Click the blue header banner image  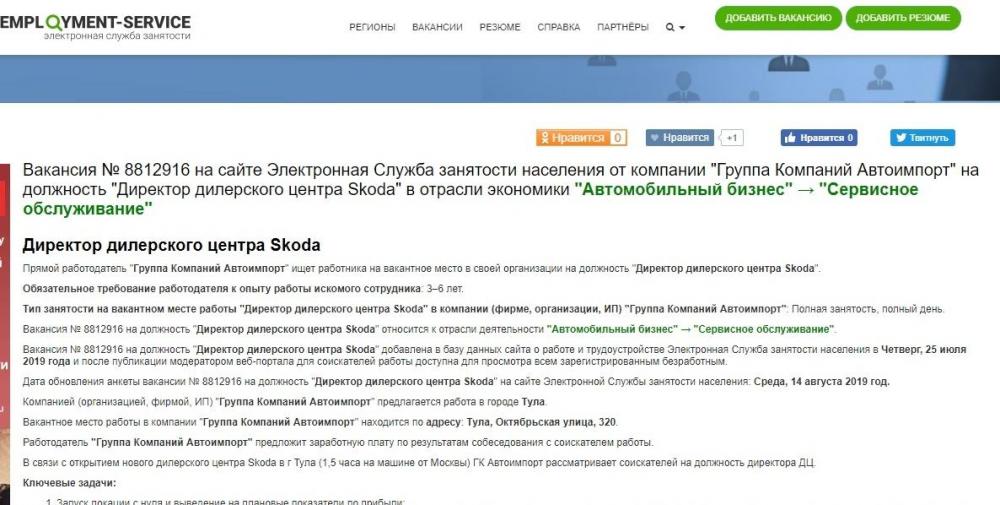500,78
